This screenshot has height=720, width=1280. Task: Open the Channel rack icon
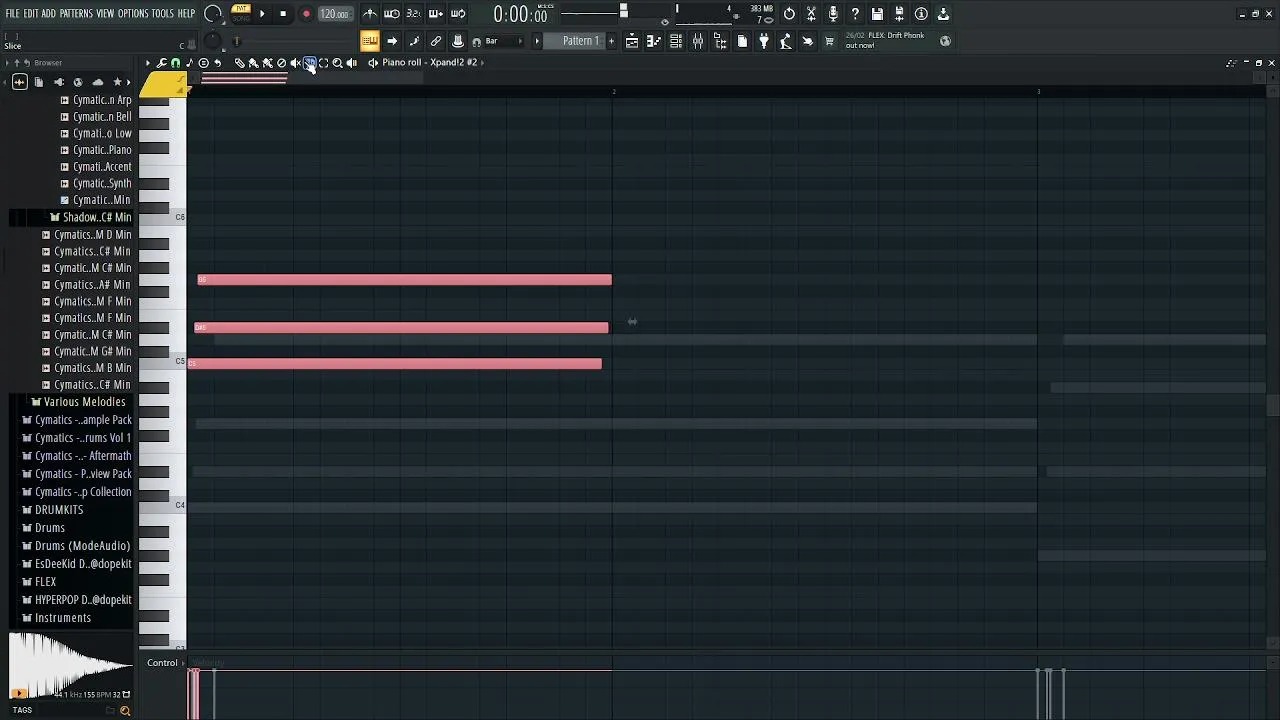coord(676,41)
